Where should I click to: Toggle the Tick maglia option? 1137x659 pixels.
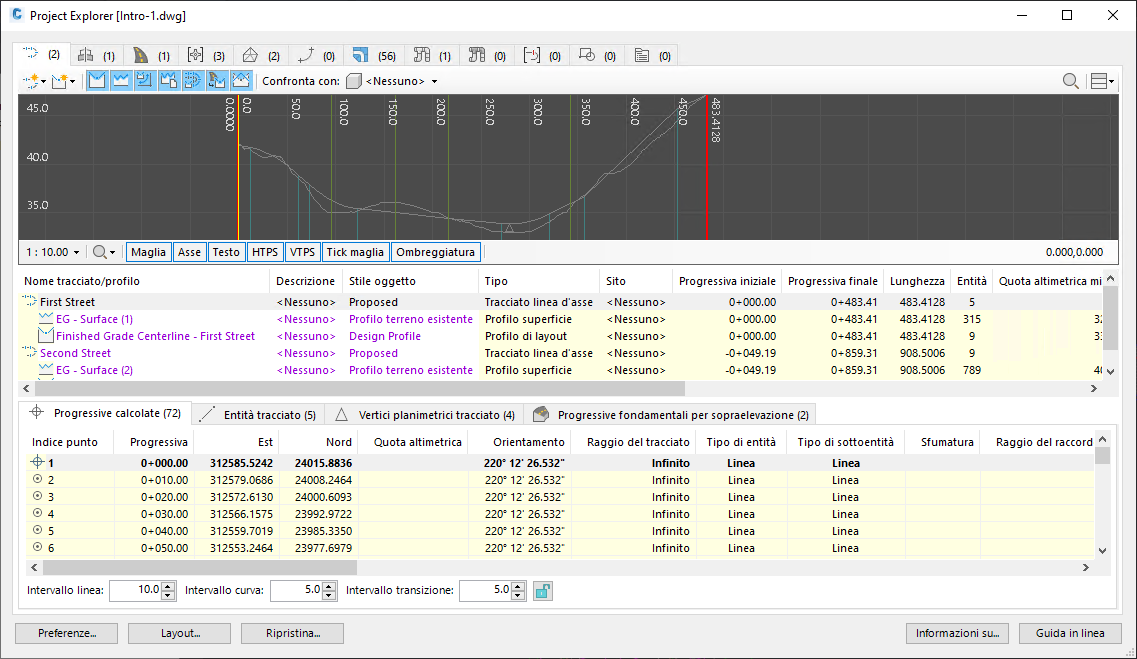[x=355, y=251]
